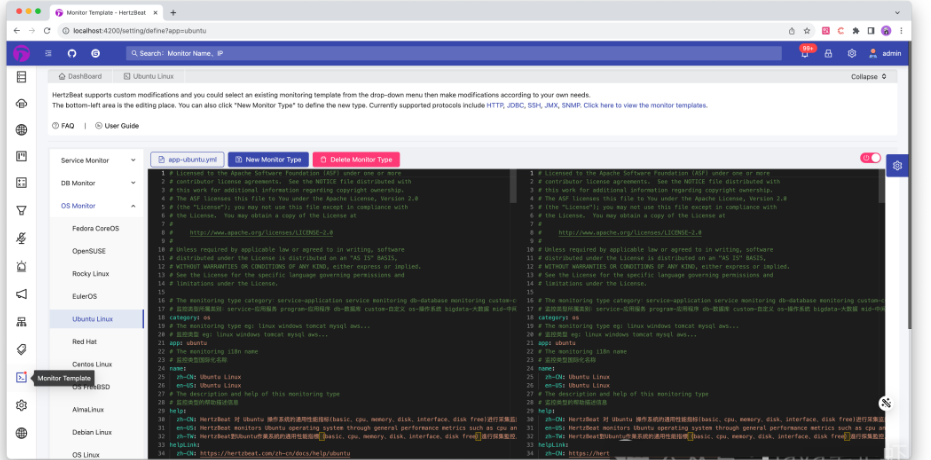Switch to the DashBoard tab
This screenshot has width=931, height=460.
tap(81, 76)
